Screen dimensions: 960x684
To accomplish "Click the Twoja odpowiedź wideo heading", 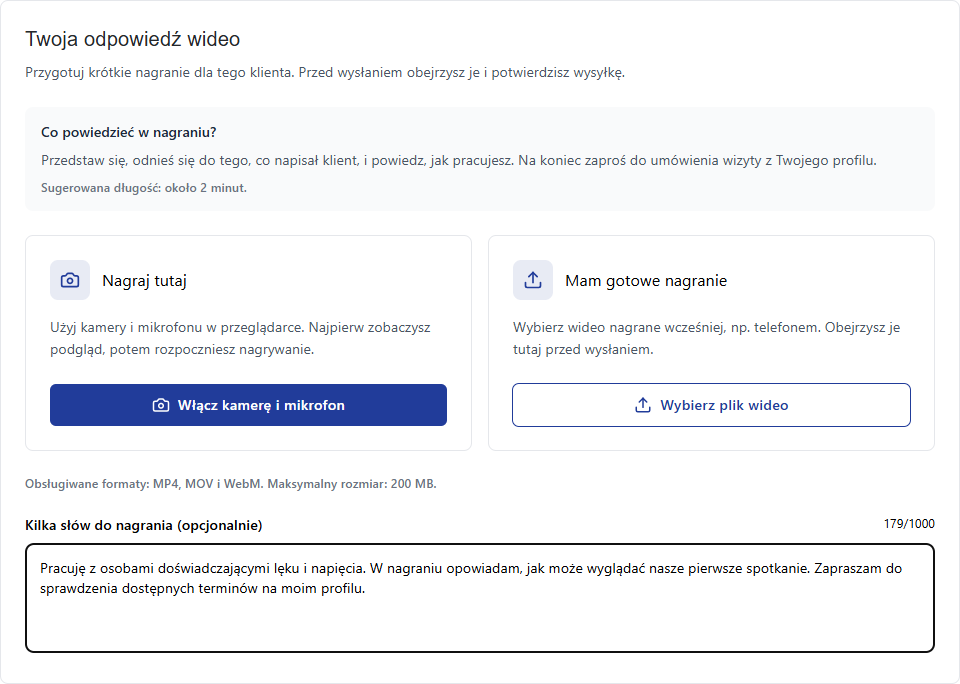I will point(132,39).
